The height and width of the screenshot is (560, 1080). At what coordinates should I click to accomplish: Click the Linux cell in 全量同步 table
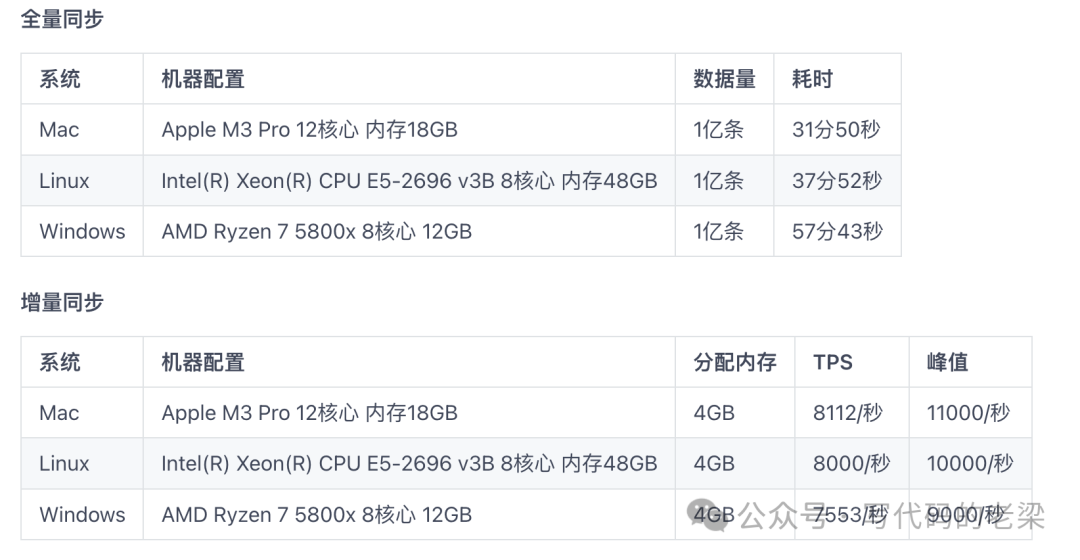64,181
